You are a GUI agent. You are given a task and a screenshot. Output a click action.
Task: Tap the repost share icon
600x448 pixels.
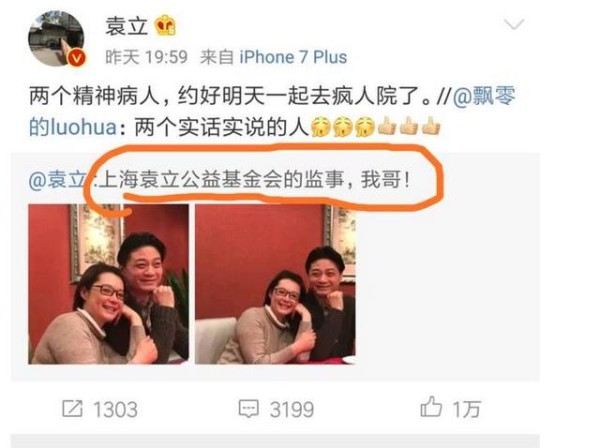pyautogui.click(x=72, y=408)
